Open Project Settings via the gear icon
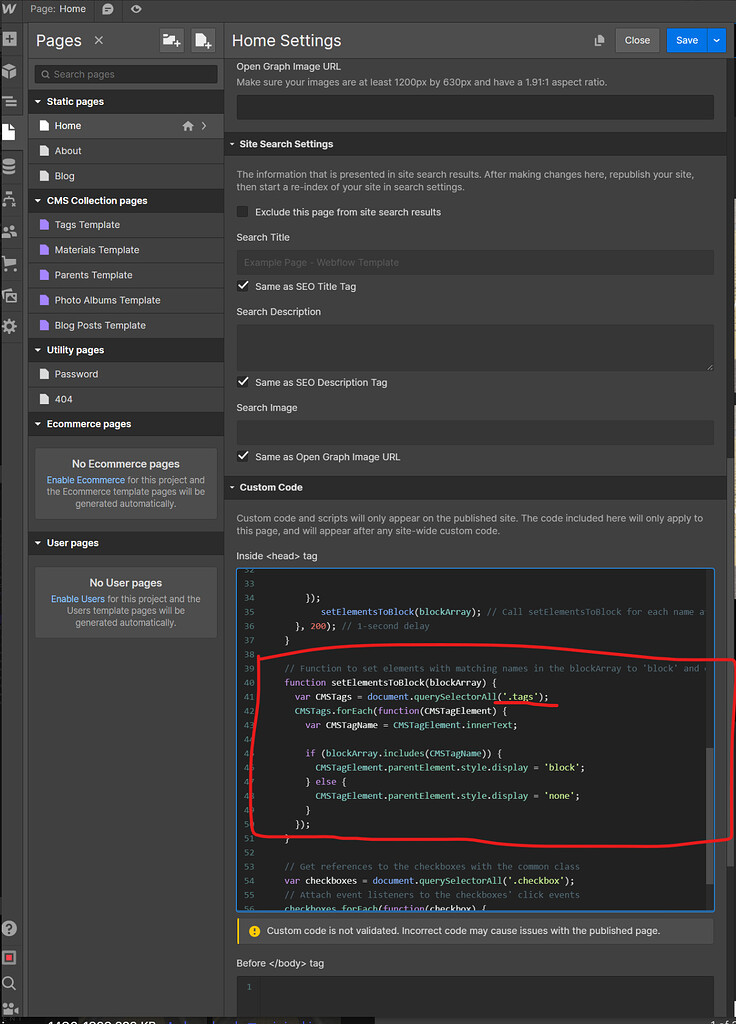This screenshot has width=736, height=1024. (x=11, y=323)
